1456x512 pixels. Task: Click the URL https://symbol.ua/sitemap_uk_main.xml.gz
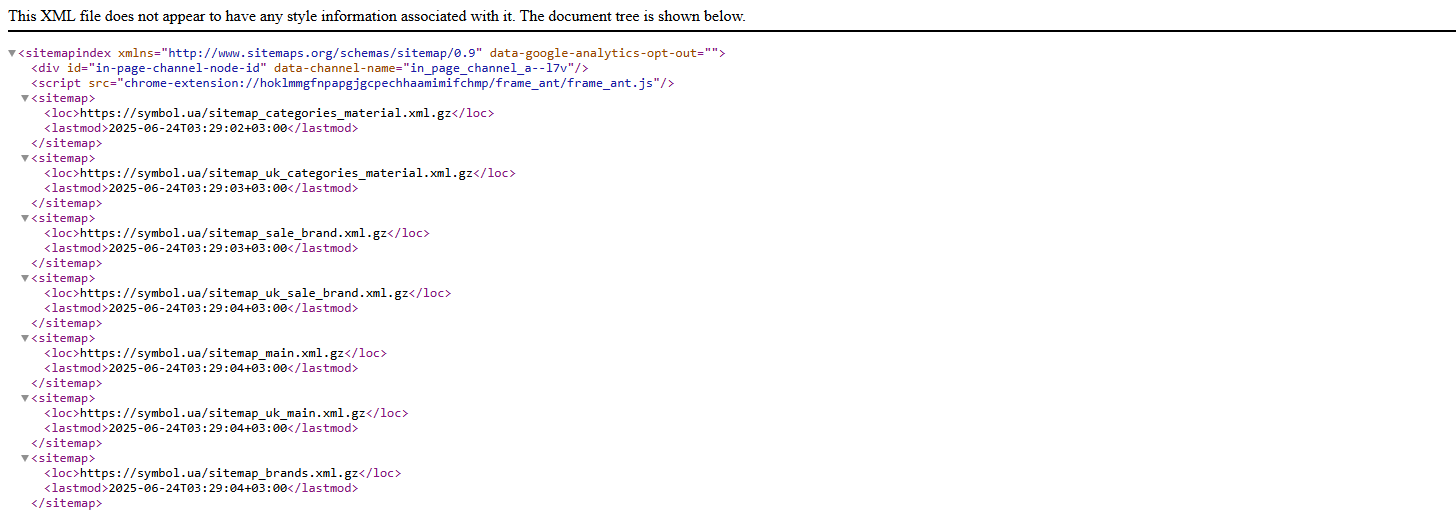[222, 413]
